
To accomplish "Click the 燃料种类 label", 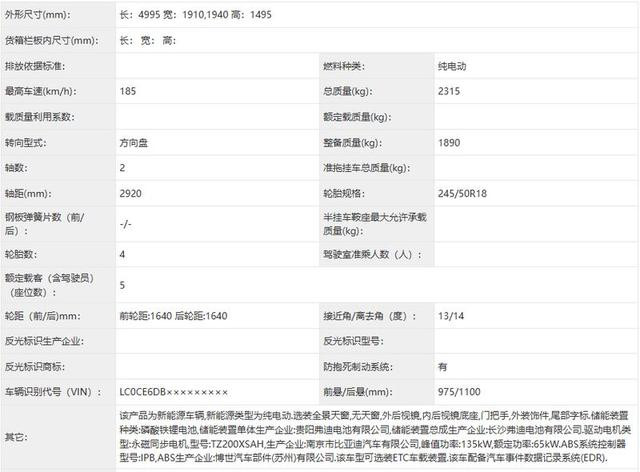I will (x=344, y=66).
